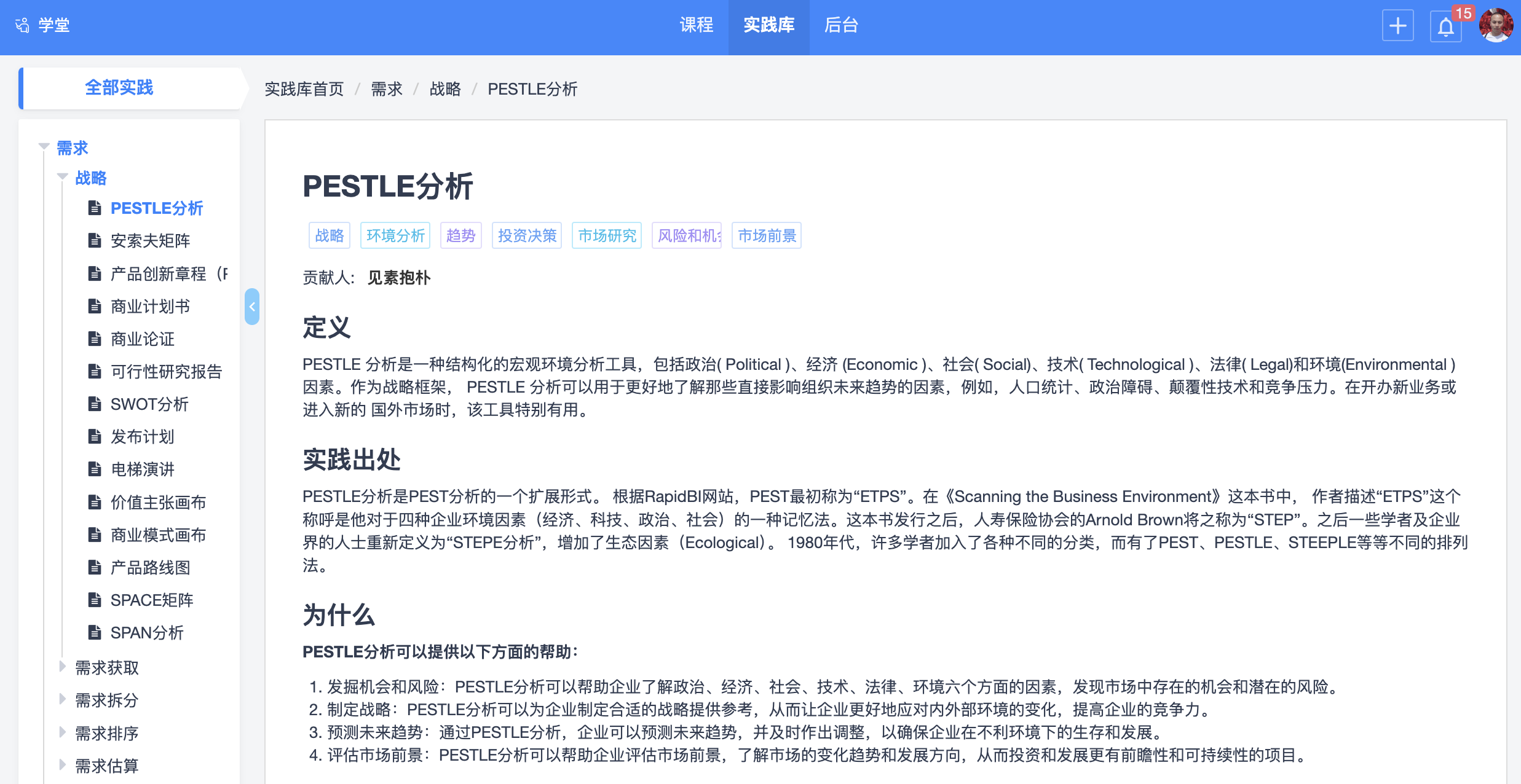Click document icon beside 商业计划书

point(95,306)
